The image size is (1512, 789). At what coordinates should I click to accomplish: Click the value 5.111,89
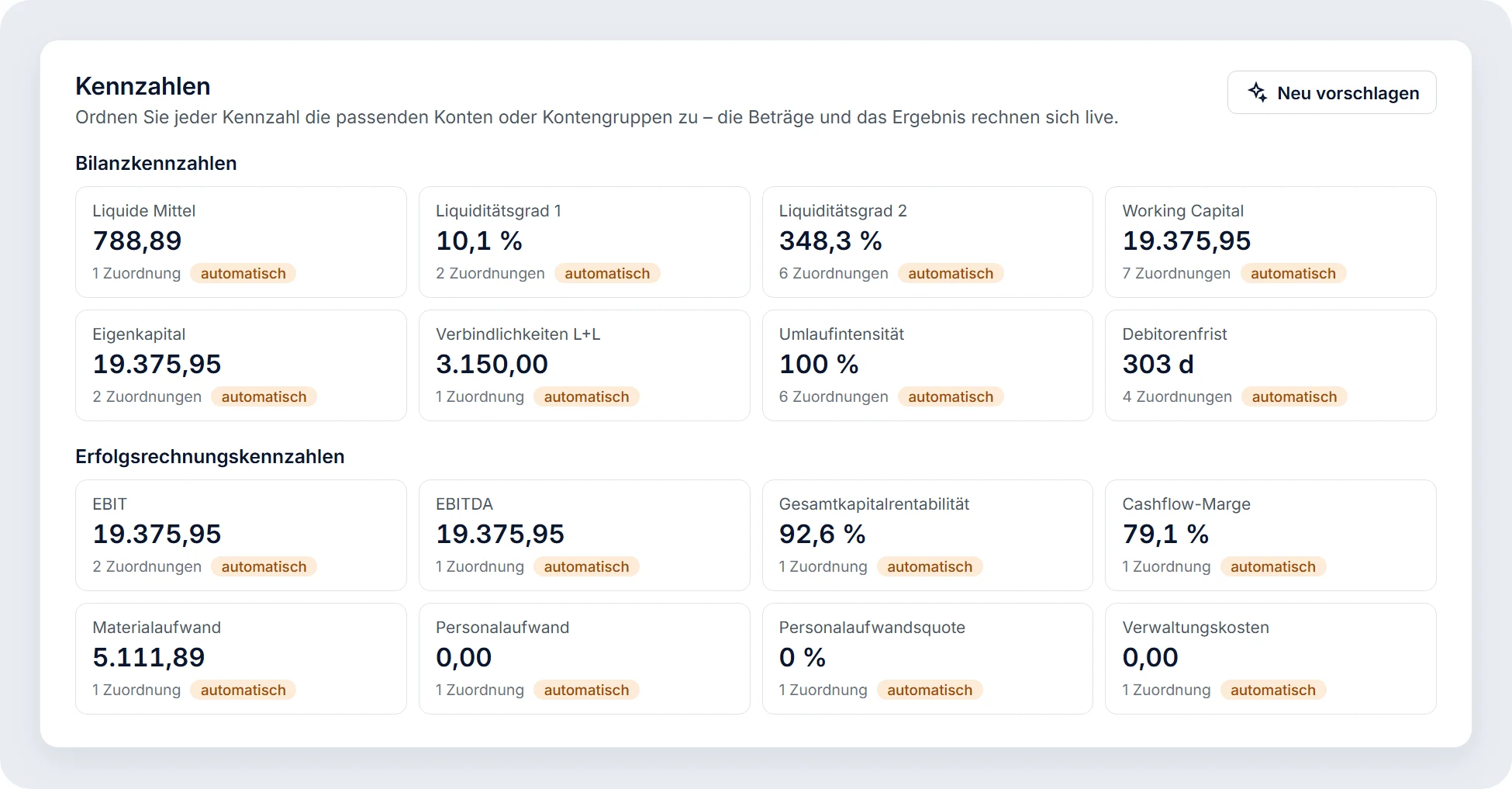149,657
